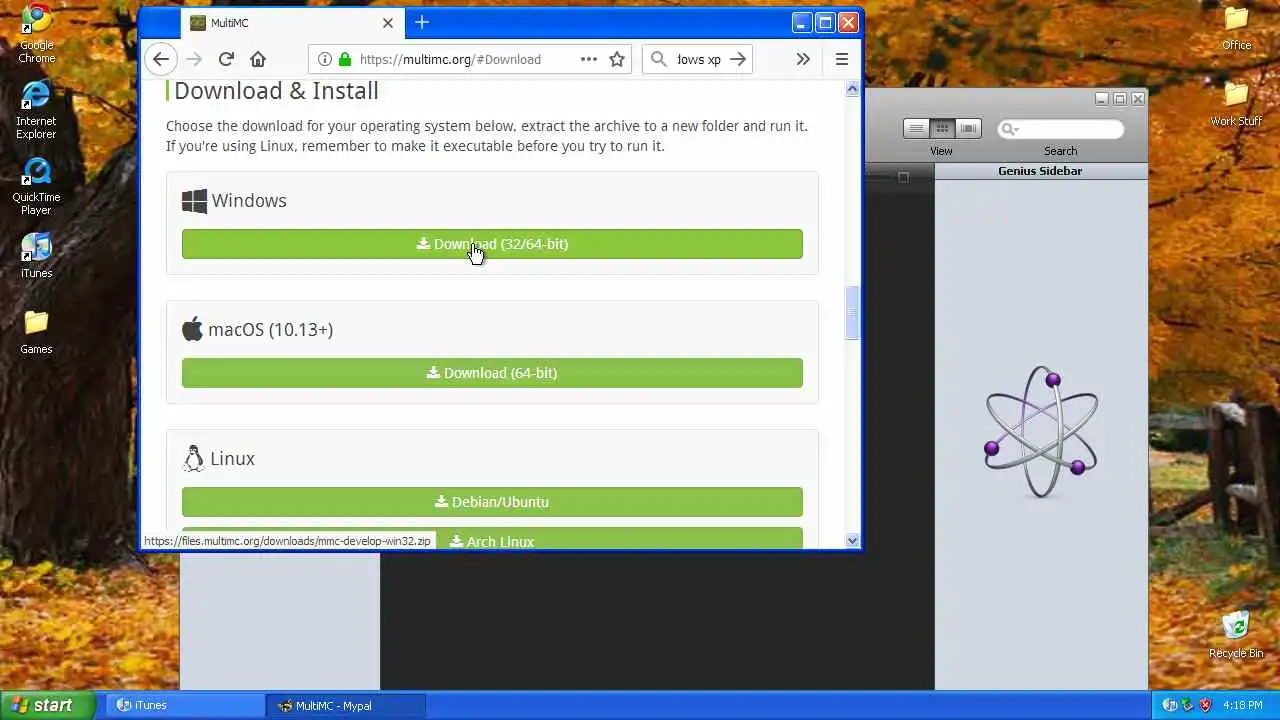The image size is (1280, 720).
Task: Click the Windows heading in download section
Action: click(249, 201)
